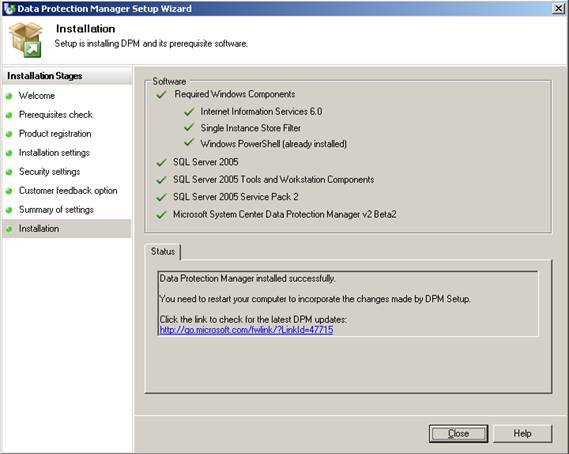Click the Installation Stages header
The width and height of the screenshot is (569, 454).
coord(45,76)
